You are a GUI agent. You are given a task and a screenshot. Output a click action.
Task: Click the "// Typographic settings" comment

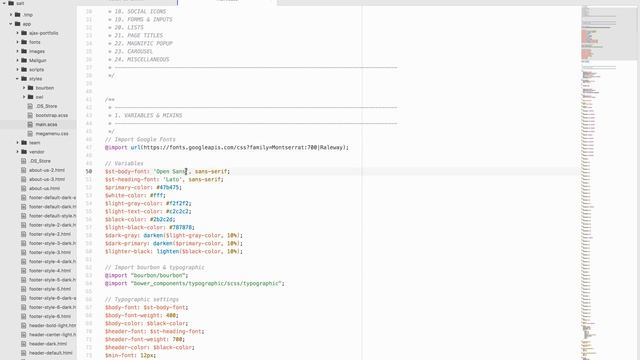click(x=142, y=299)
